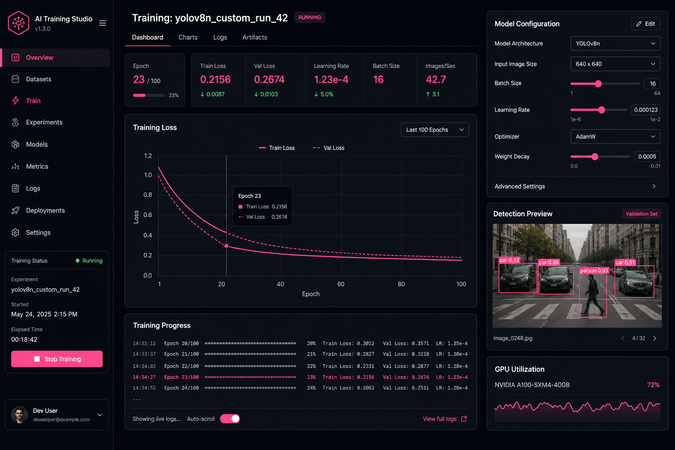Click image_0248.jpg file name
675x450 pixels.
[x=512, y=338]
